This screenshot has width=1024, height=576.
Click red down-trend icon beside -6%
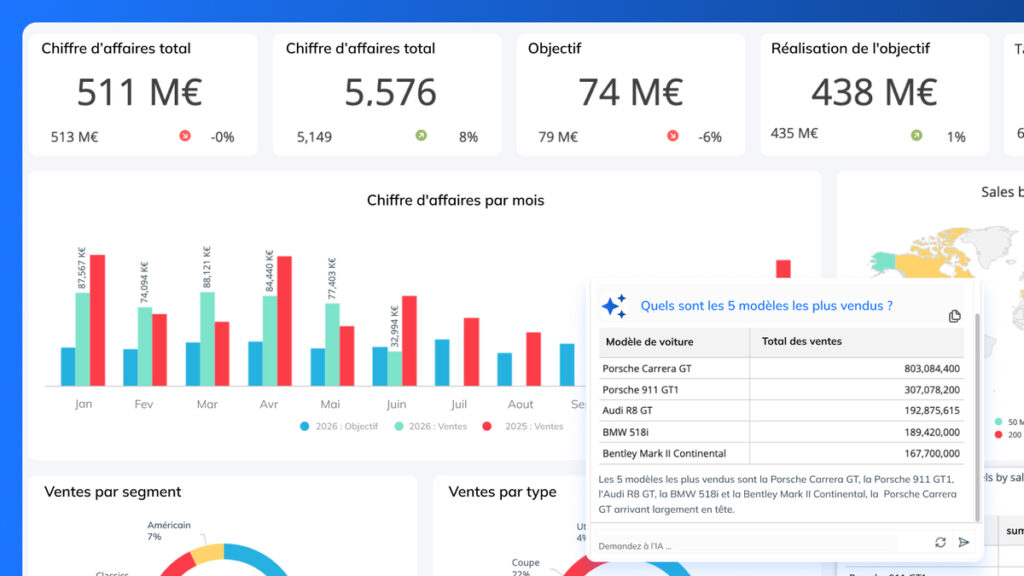(673, 136)
